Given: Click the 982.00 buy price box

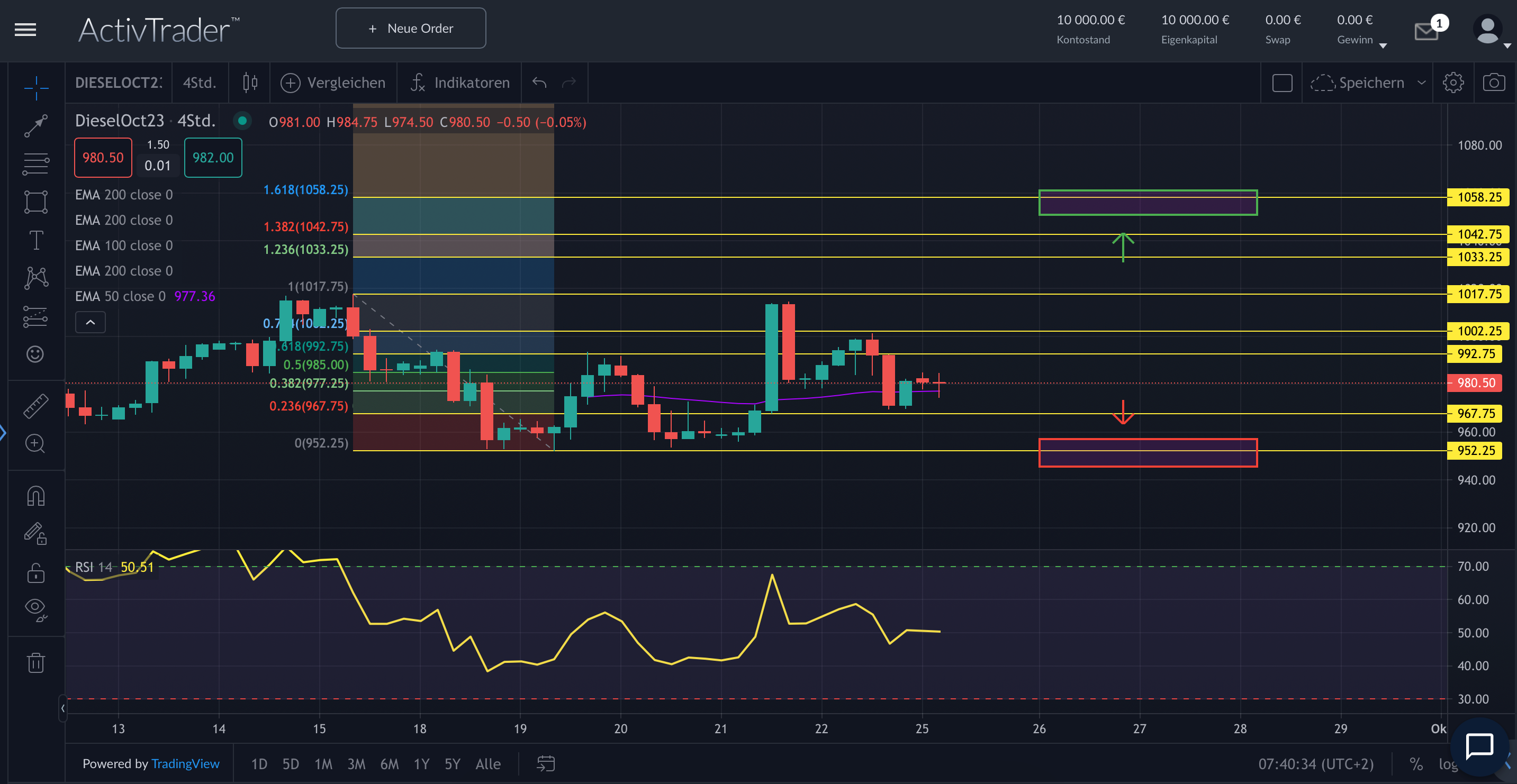Looking at the screenshot, I should pyautogui.click(x=213, y=157).
